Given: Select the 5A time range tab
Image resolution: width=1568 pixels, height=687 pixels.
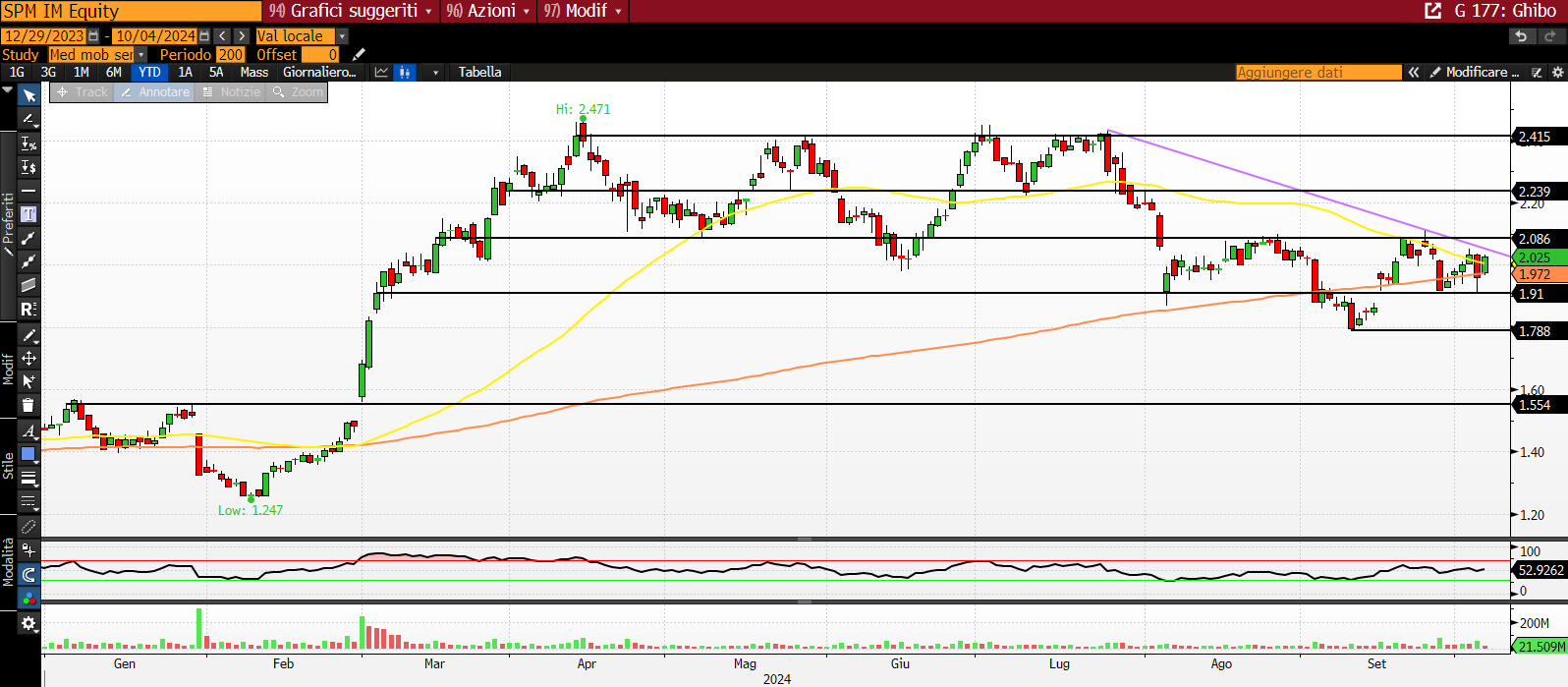Looking at the screenshot, I should point(216,73).
